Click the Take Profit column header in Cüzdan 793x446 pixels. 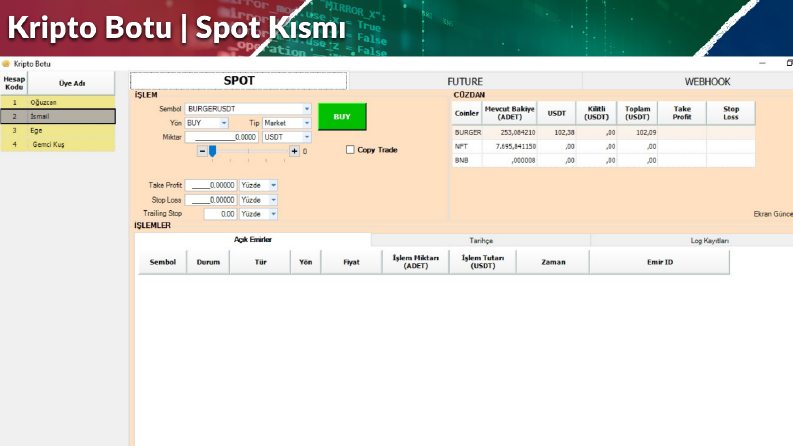tap(682, 113)
